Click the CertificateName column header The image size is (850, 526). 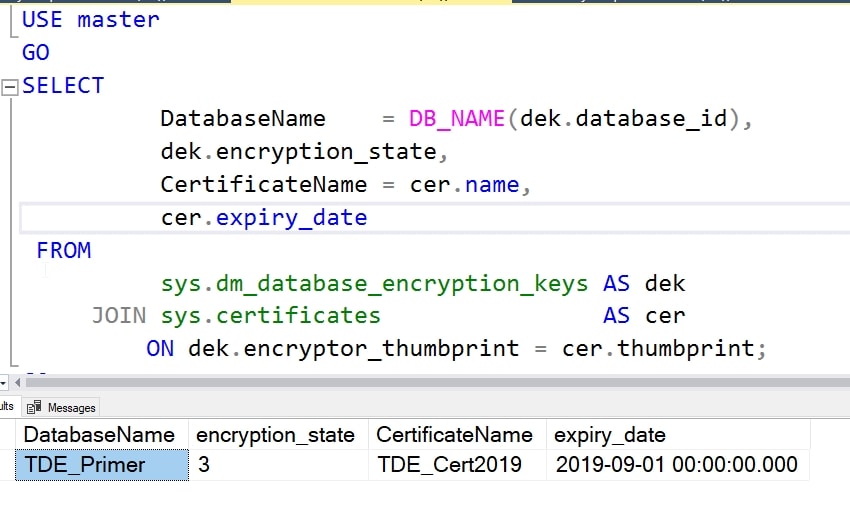click(x=454, y=435)
